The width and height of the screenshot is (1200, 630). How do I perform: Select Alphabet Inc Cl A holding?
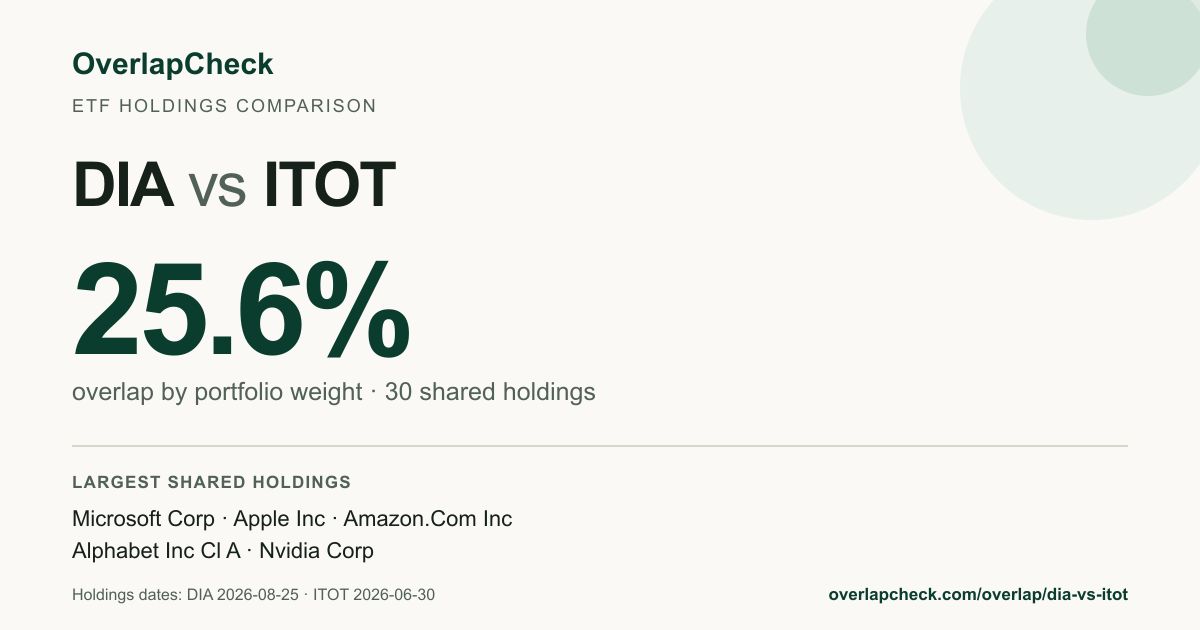tap(158, 551)
